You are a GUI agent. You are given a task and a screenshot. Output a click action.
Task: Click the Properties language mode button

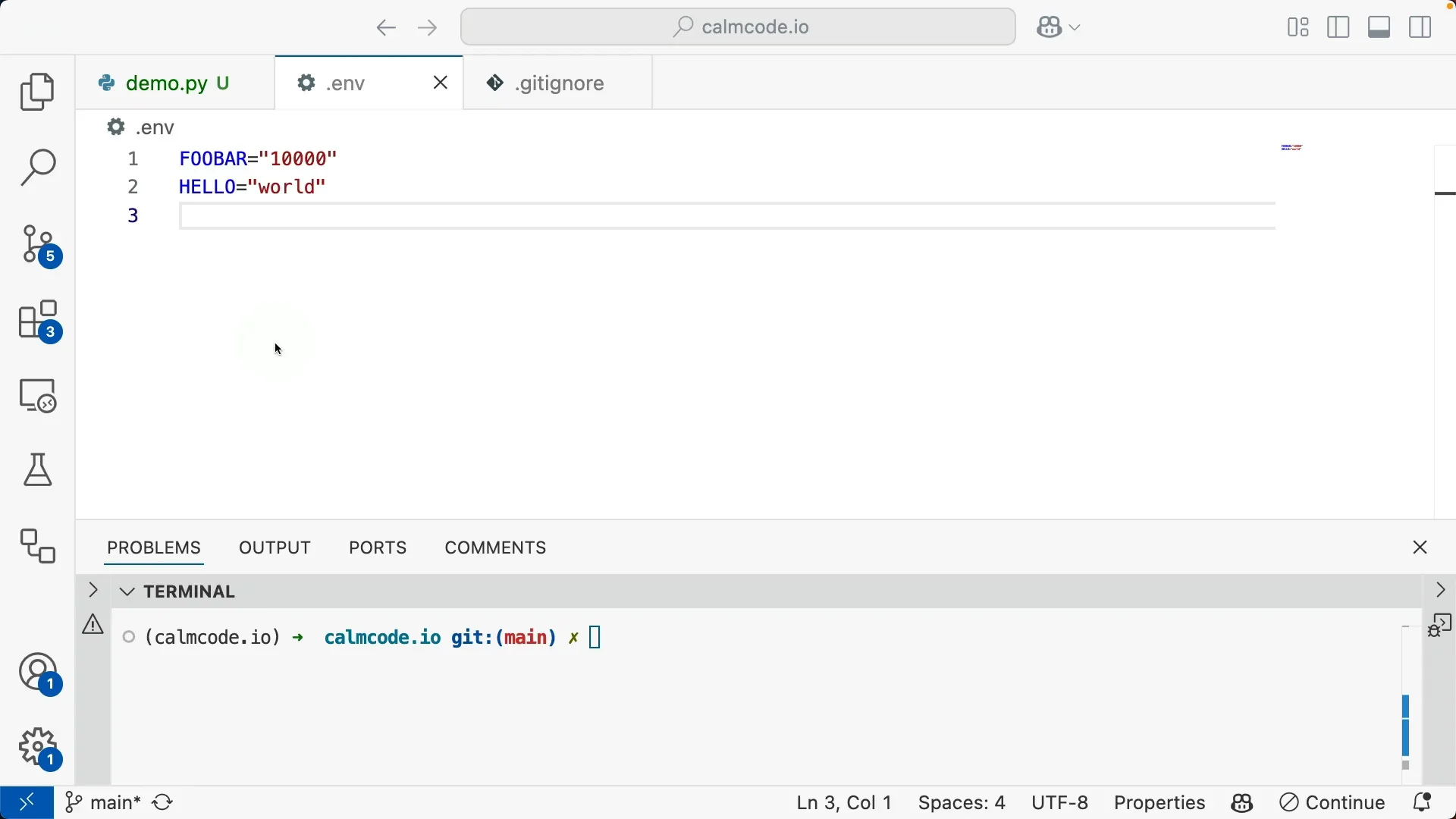(x=1159, y=803)
